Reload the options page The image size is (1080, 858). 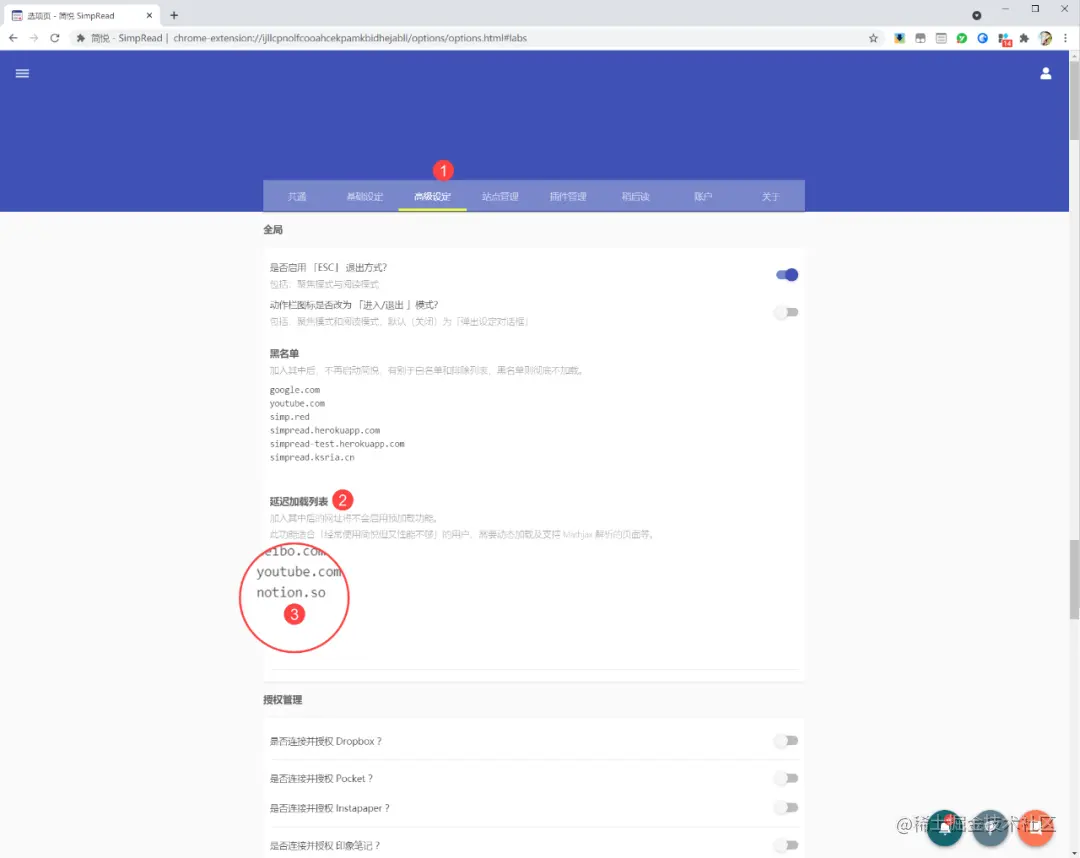54,38
